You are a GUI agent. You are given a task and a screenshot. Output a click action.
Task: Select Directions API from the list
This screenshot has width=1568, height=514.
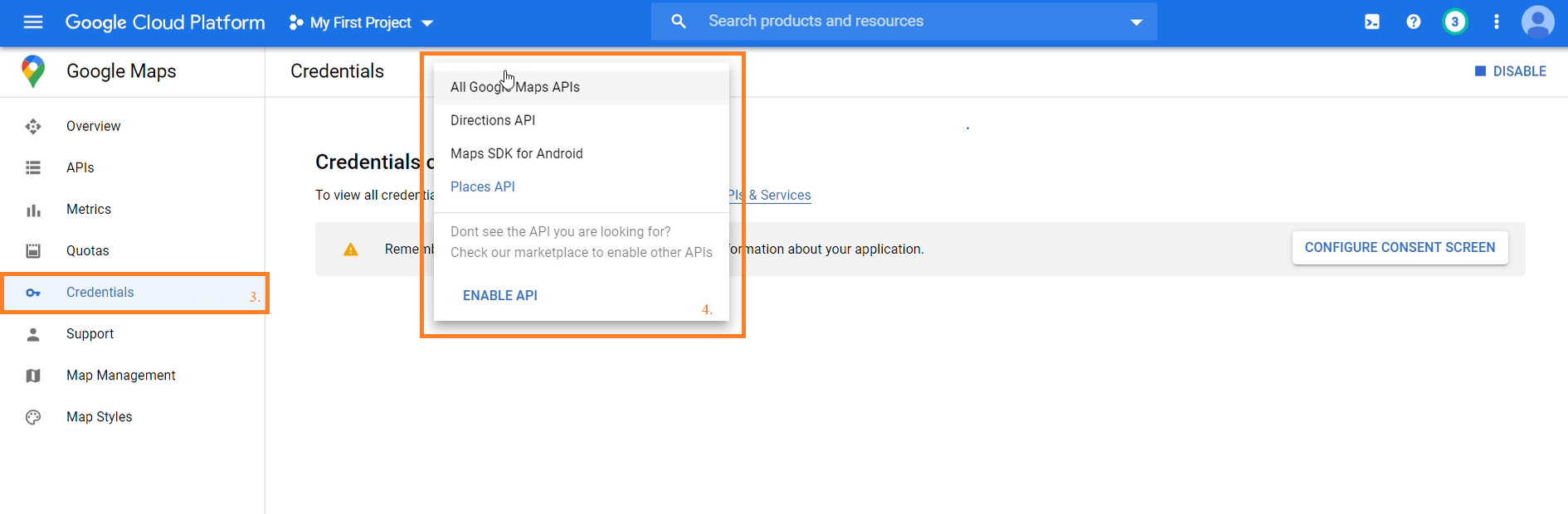pos(582,120)
